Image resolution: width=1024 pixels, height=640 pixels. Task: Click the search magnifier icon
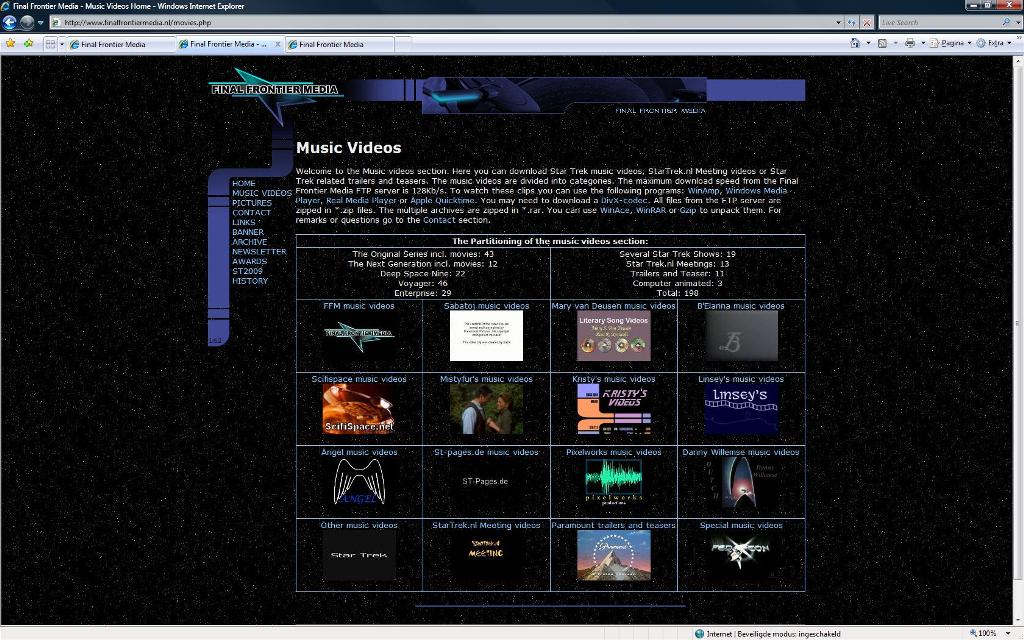click(x=1006, y=22)
